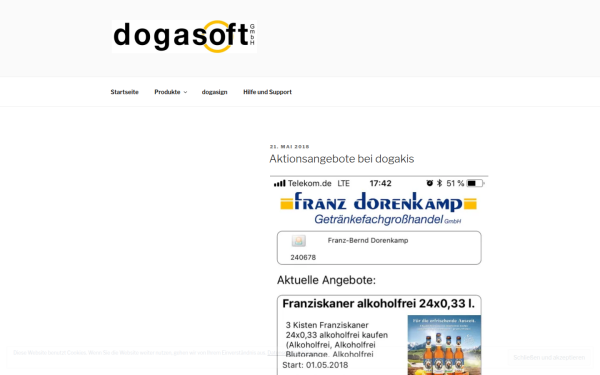Click the Telekom.de carrier label

point(310,183)
